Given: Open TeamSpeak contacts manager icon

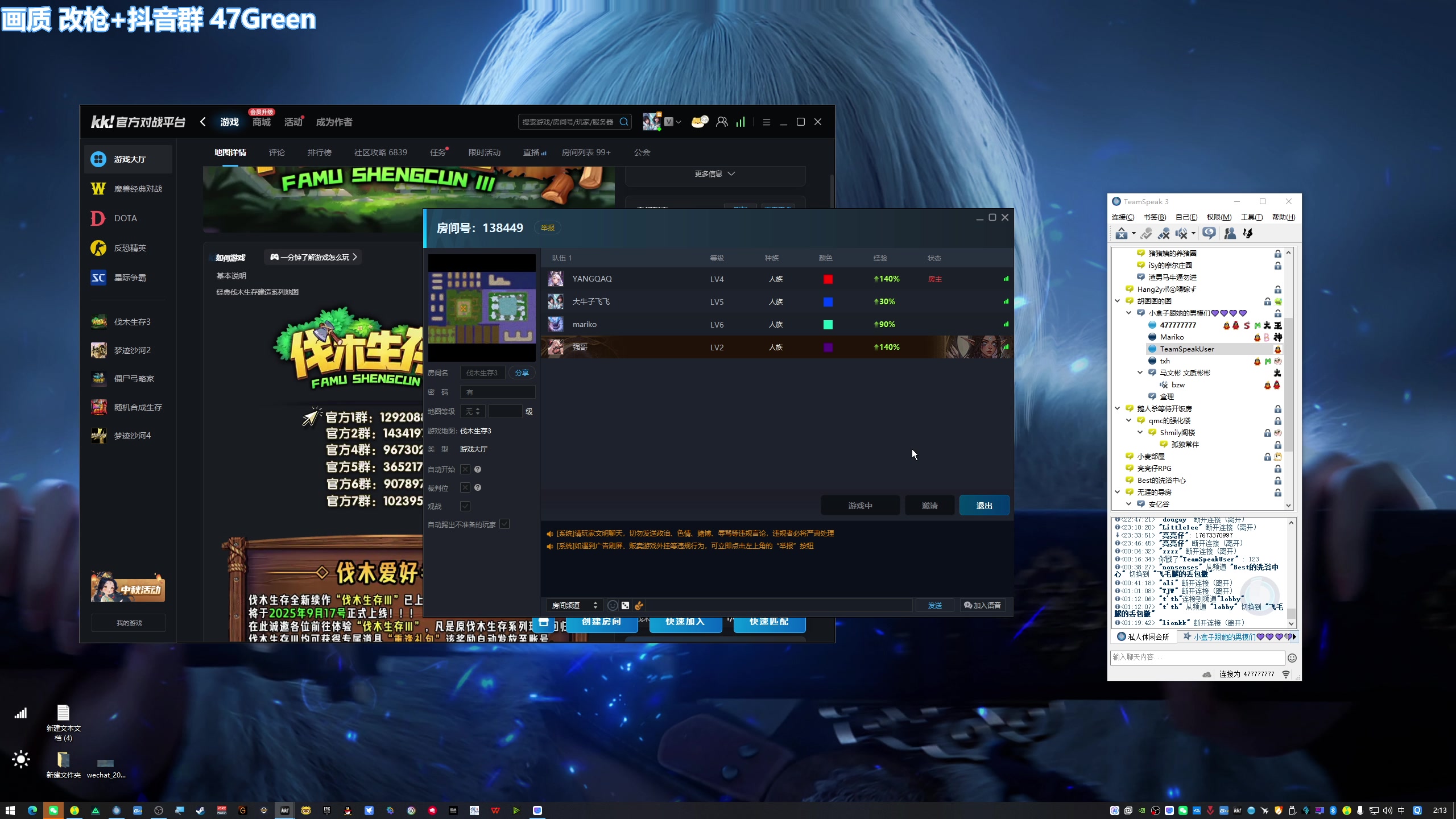Looking at the screenshot, I should 1230,234.
